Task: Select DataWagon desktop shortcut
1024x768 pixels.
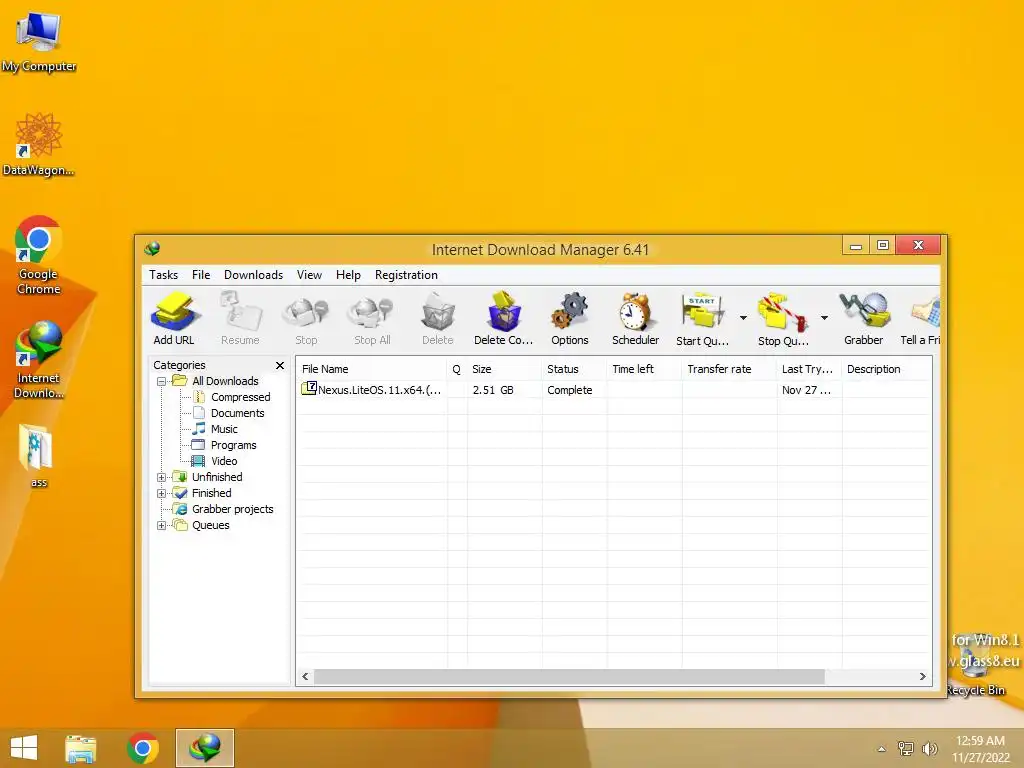Action: pyautogui.click(x=39, y=144)
